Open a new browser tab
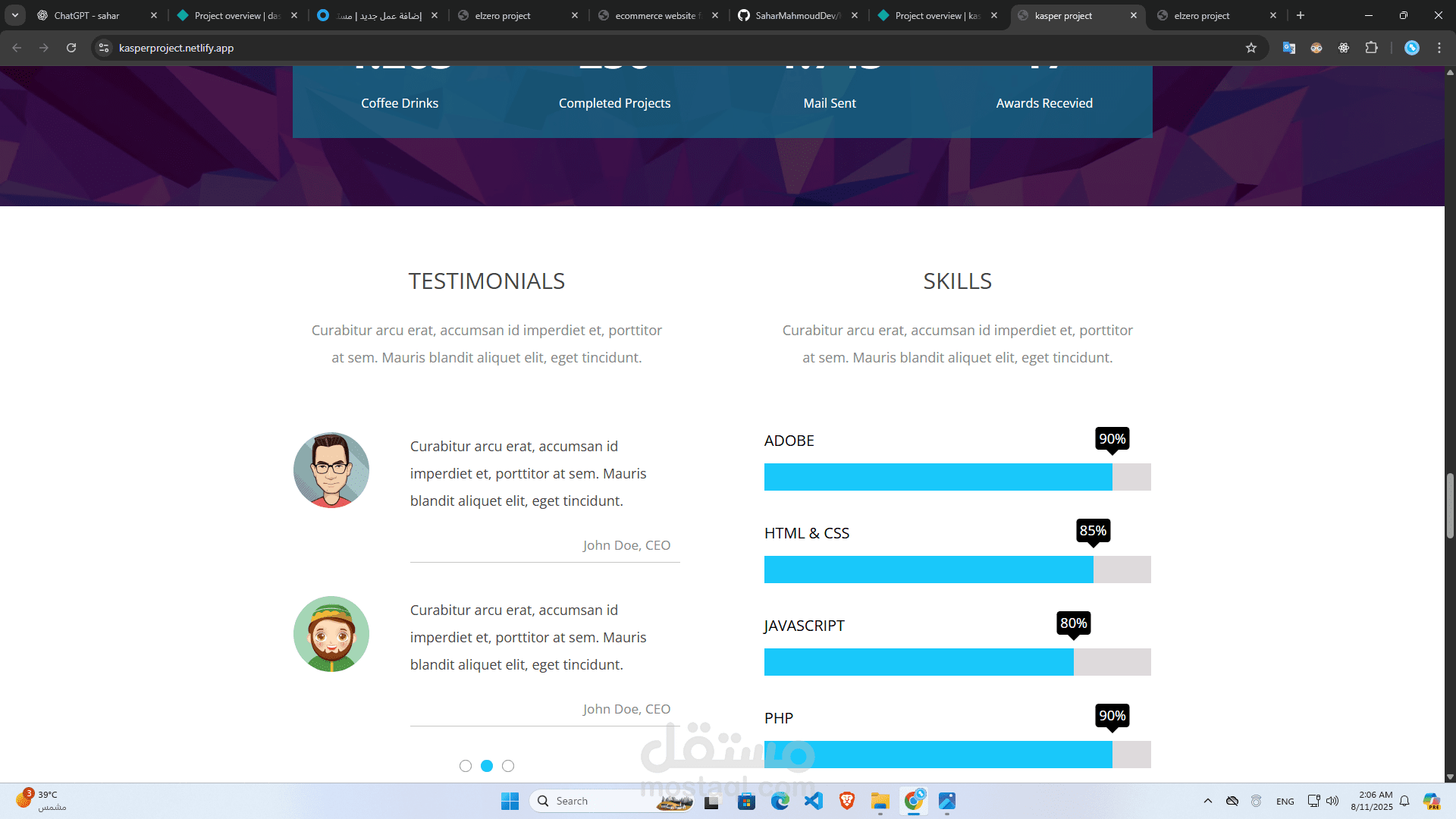1456x819 pixels. (x=1301, y=15)
